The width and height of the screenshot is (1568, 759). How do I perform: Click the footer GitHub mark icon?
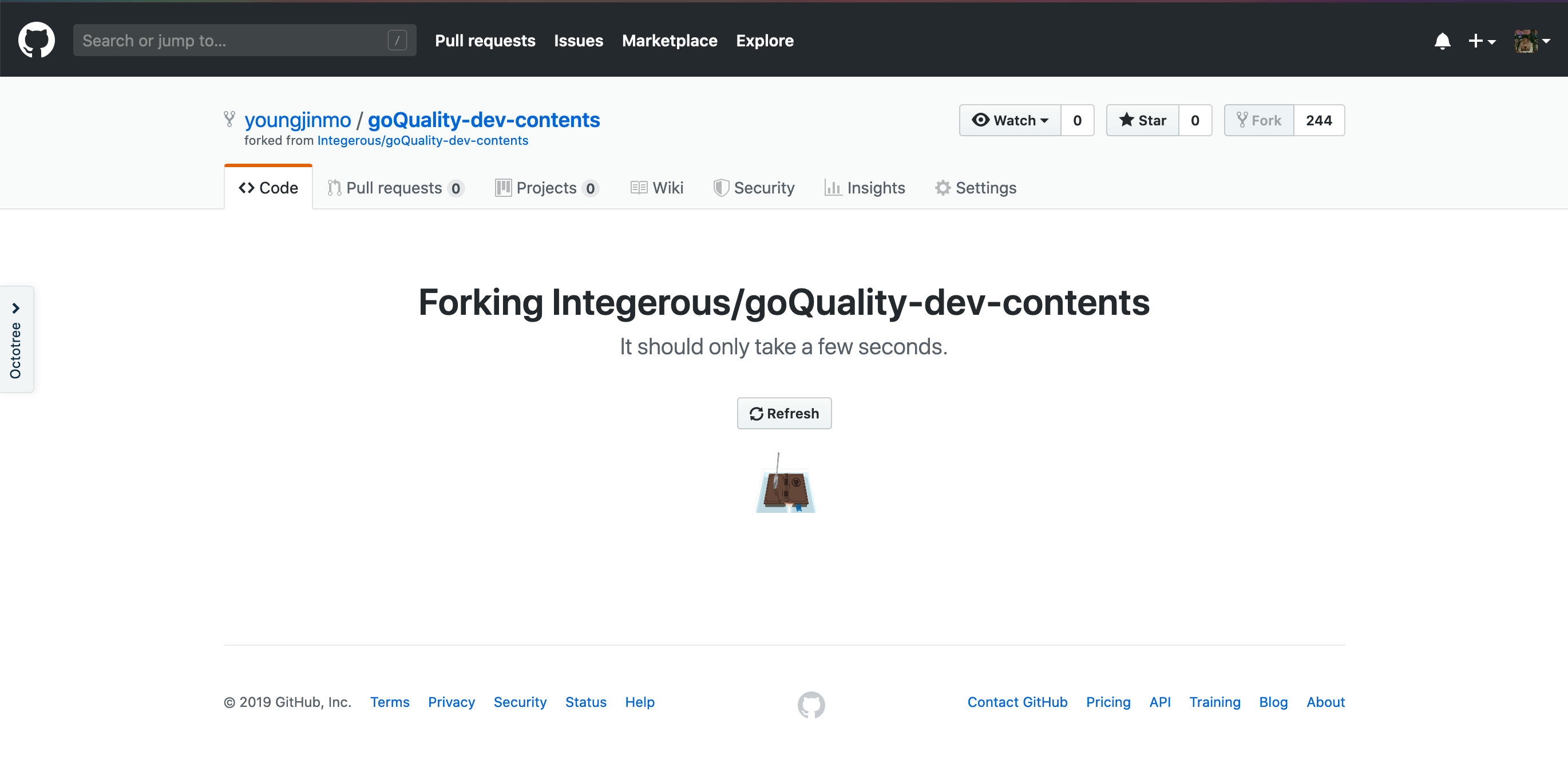coord(811,704)
